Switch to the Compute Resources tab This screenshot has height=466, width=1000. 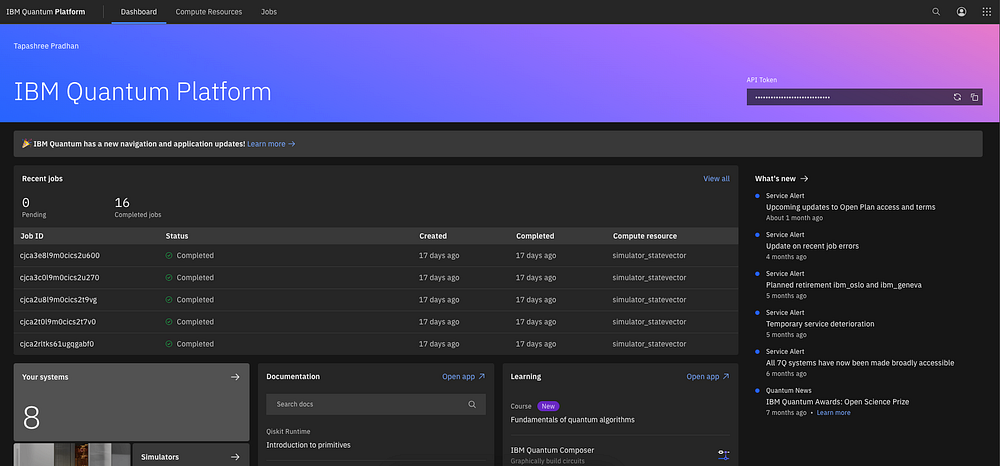(209, 11)
